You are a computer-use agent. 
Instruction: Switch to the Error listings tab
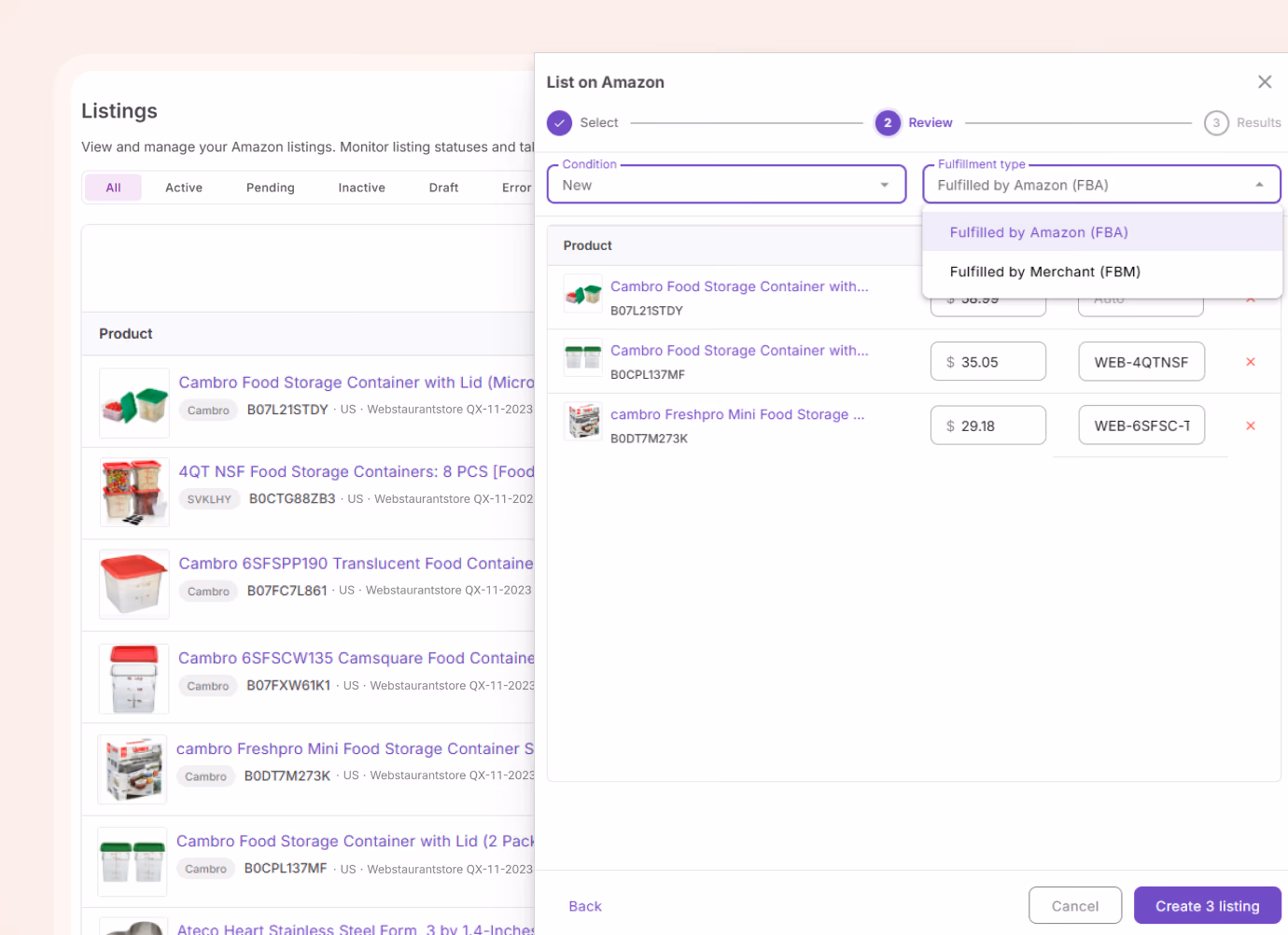516,188
